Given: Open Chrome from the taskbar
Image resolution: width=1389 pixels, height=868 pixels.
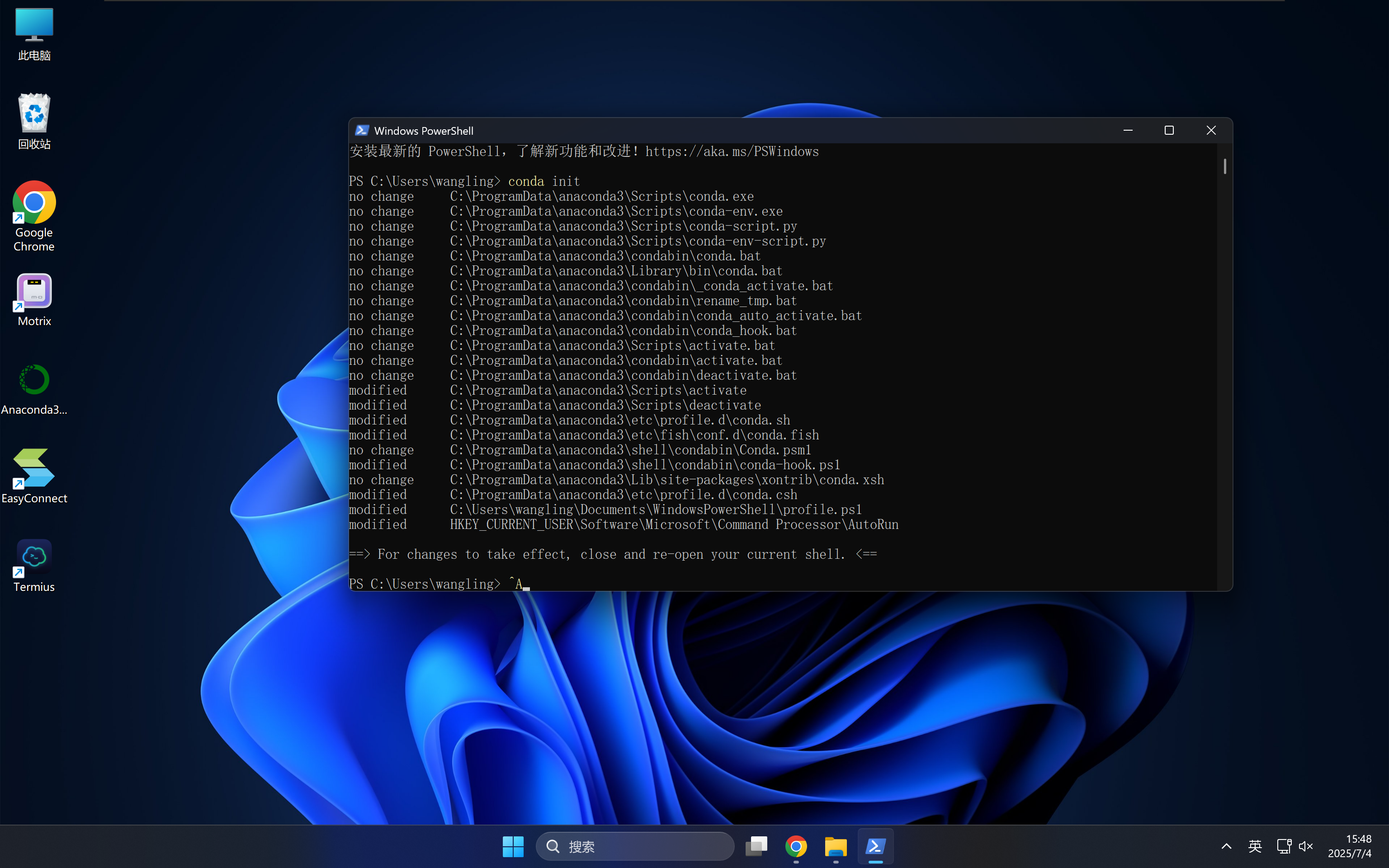Looking at the screenshot, I should [796, 846].
